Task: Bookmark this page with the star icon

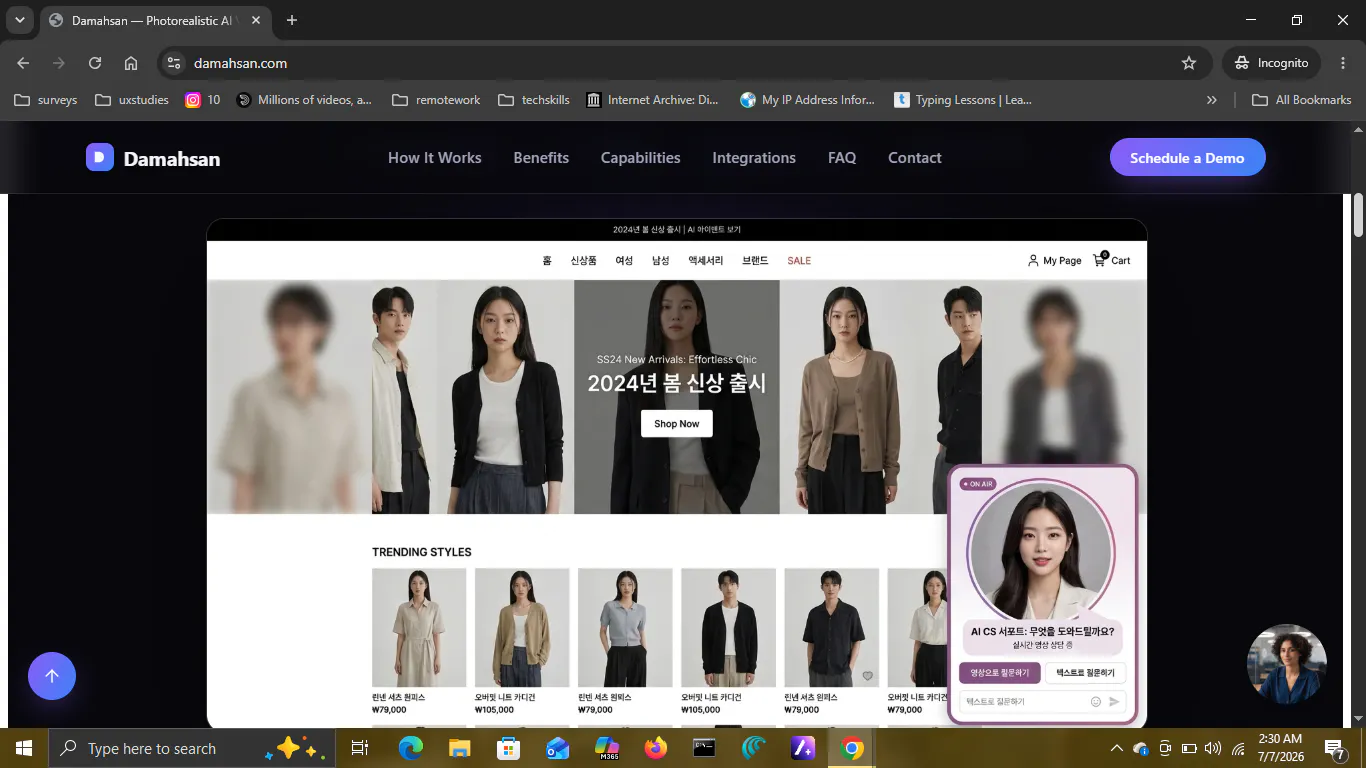Action: tap(1189, 63)
